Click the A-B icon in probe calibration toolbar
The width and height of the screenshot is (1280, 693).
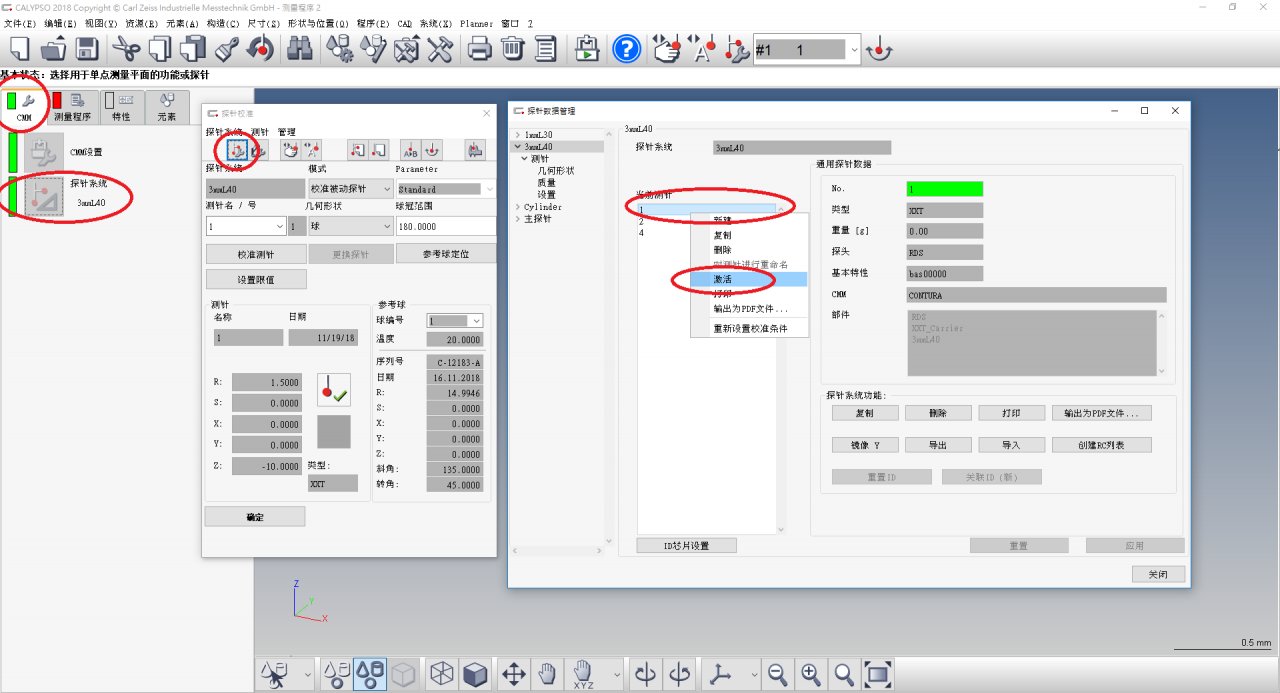pyautogui.click(x=410, y=150)
